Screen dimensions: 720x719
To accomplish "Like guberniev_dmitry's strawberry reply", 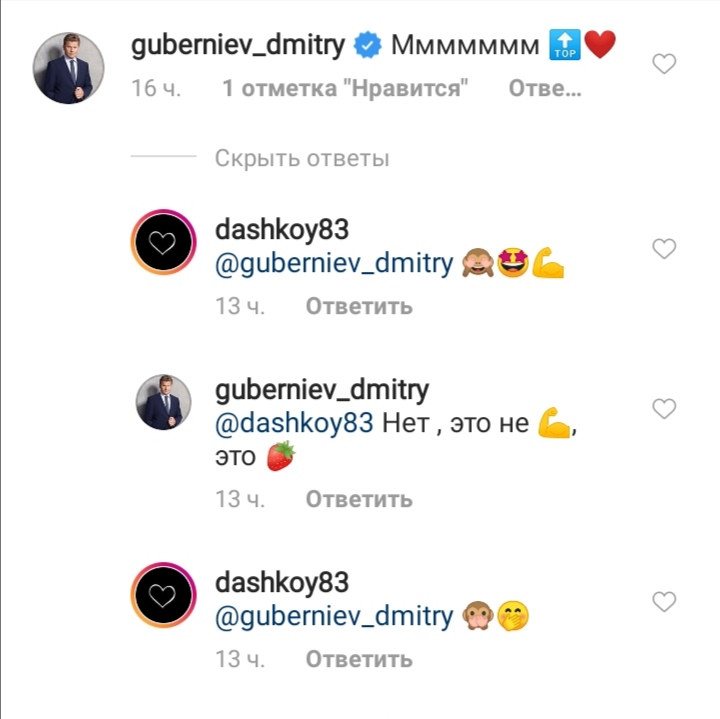I will tap(664, 409).
